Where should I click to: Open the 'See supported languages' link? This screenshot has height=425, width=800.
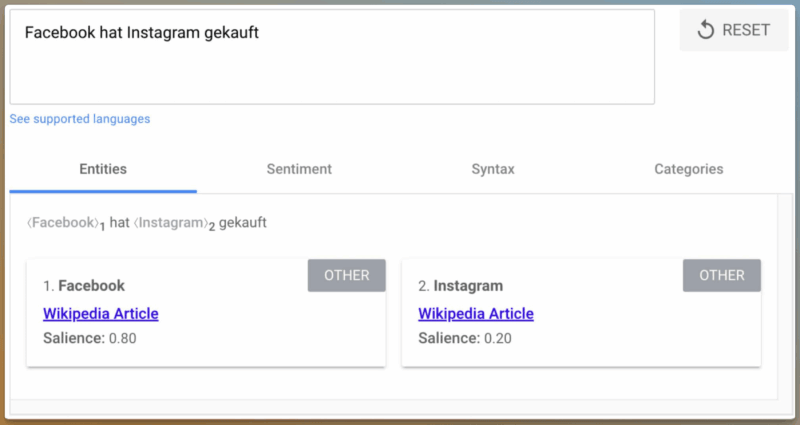coord(80,119)
